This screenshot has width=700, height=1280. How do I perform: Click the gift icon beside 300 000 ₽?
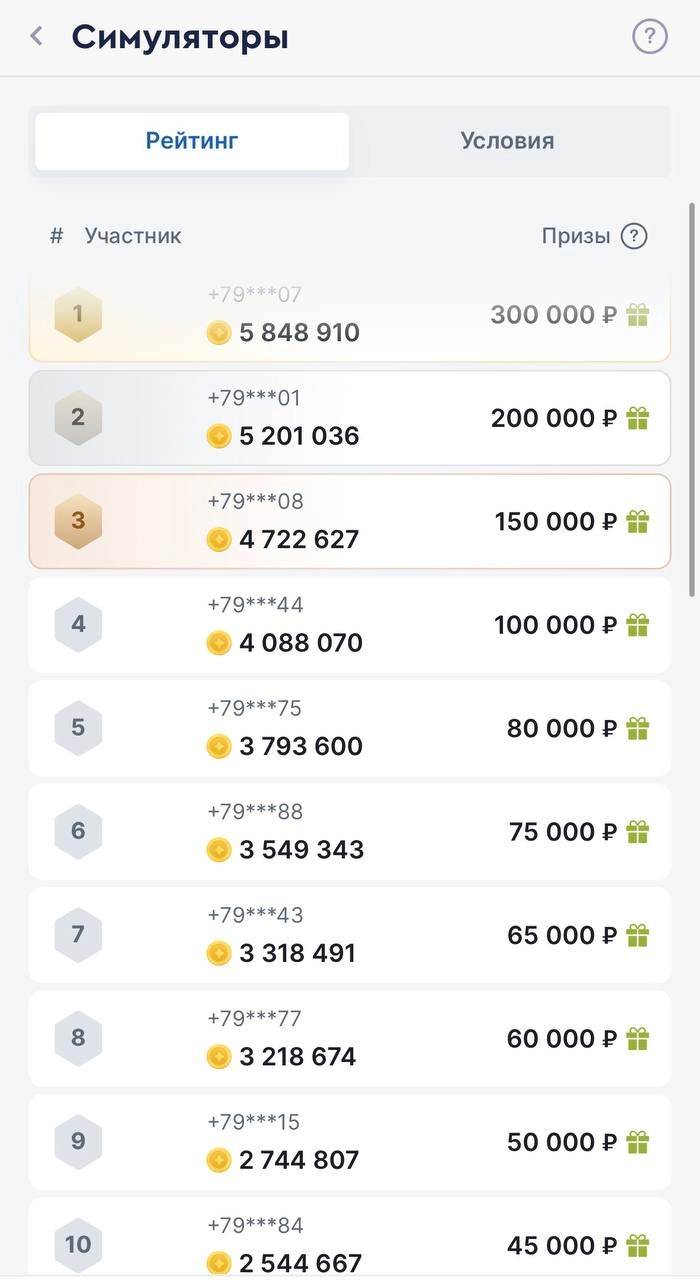click(638, 315)
